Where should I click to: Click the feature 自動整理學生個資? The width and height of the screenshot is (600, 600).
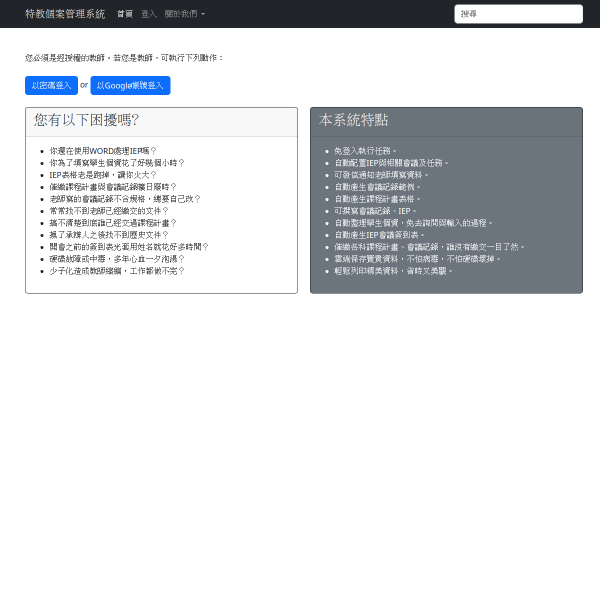click(x=413, y=223)
